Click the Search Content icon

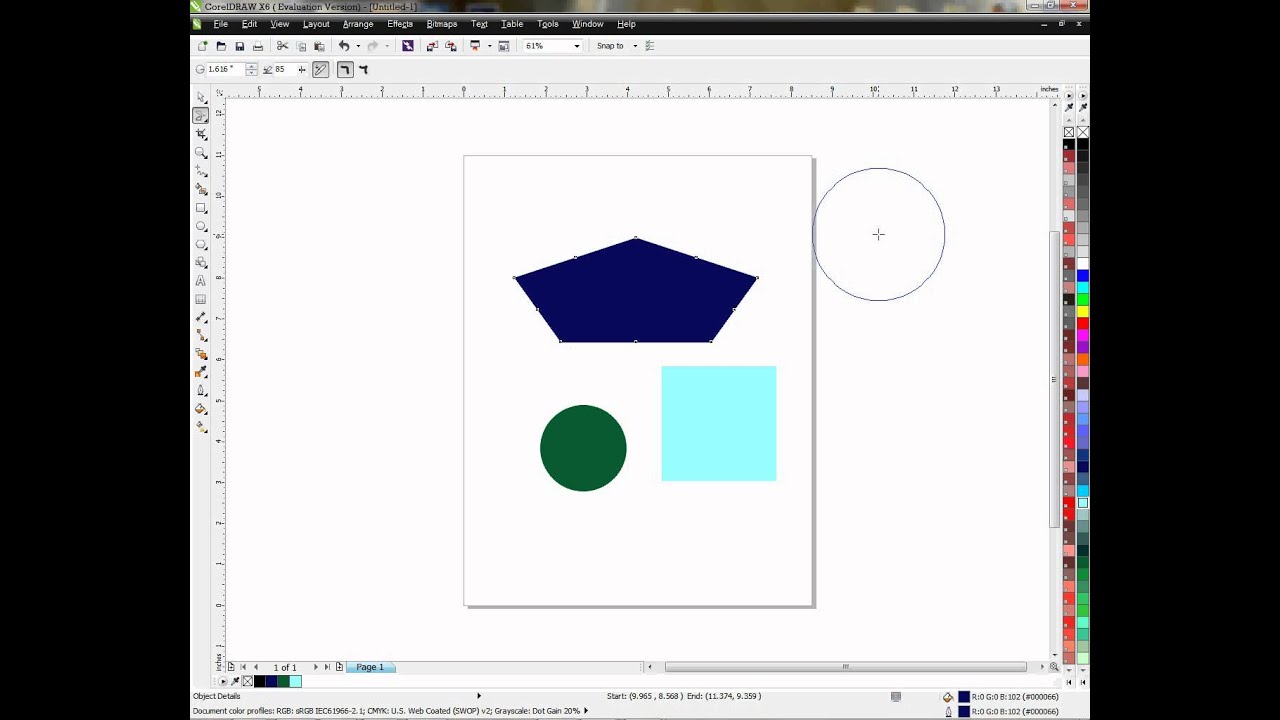click(407, 46)
